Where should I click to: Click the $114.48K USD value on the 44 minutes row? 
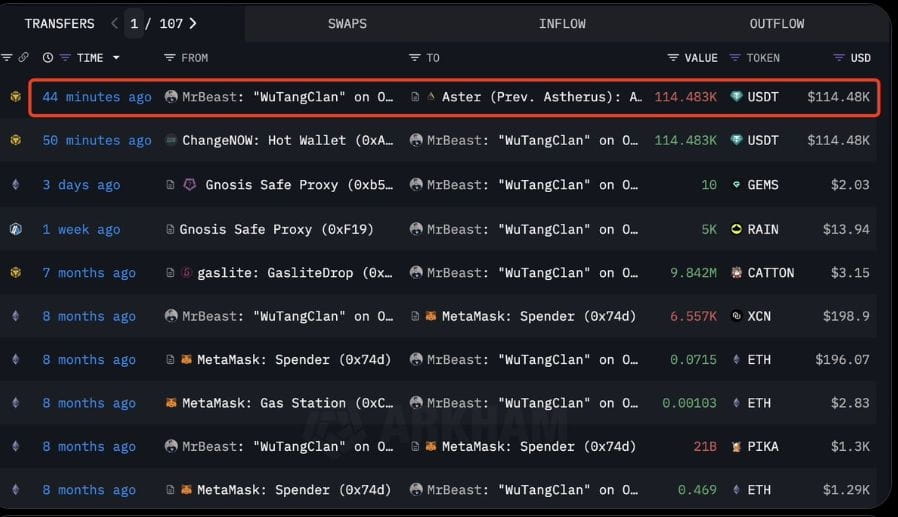838,97
